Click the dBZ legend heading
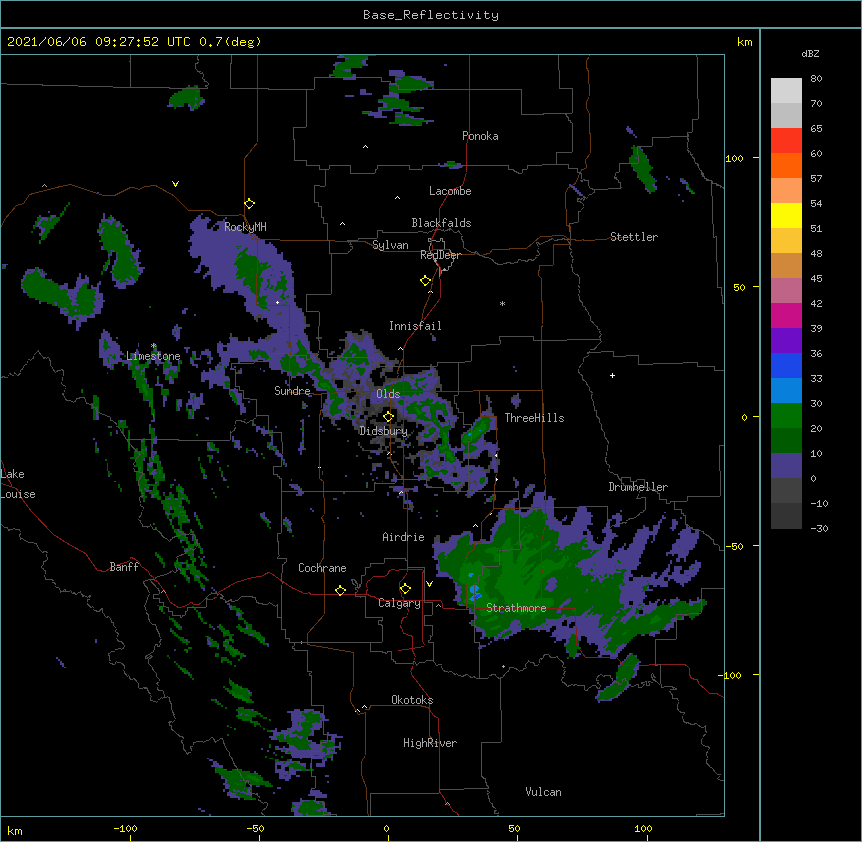 [x=810, y=53]
